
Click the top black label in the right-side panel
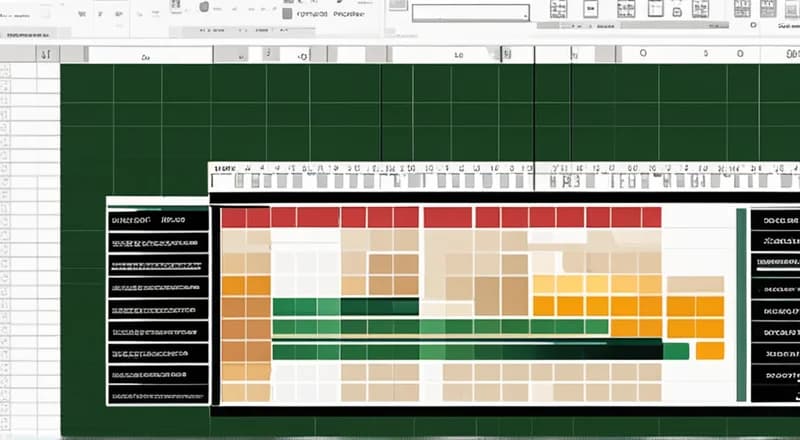[x=775, y=219]
